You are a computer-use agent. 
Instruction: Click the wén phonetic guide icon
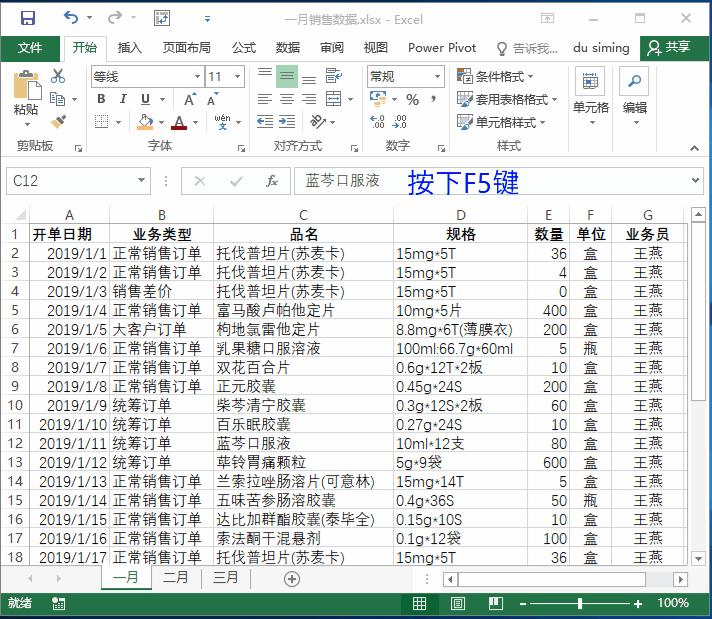(222, 122)
